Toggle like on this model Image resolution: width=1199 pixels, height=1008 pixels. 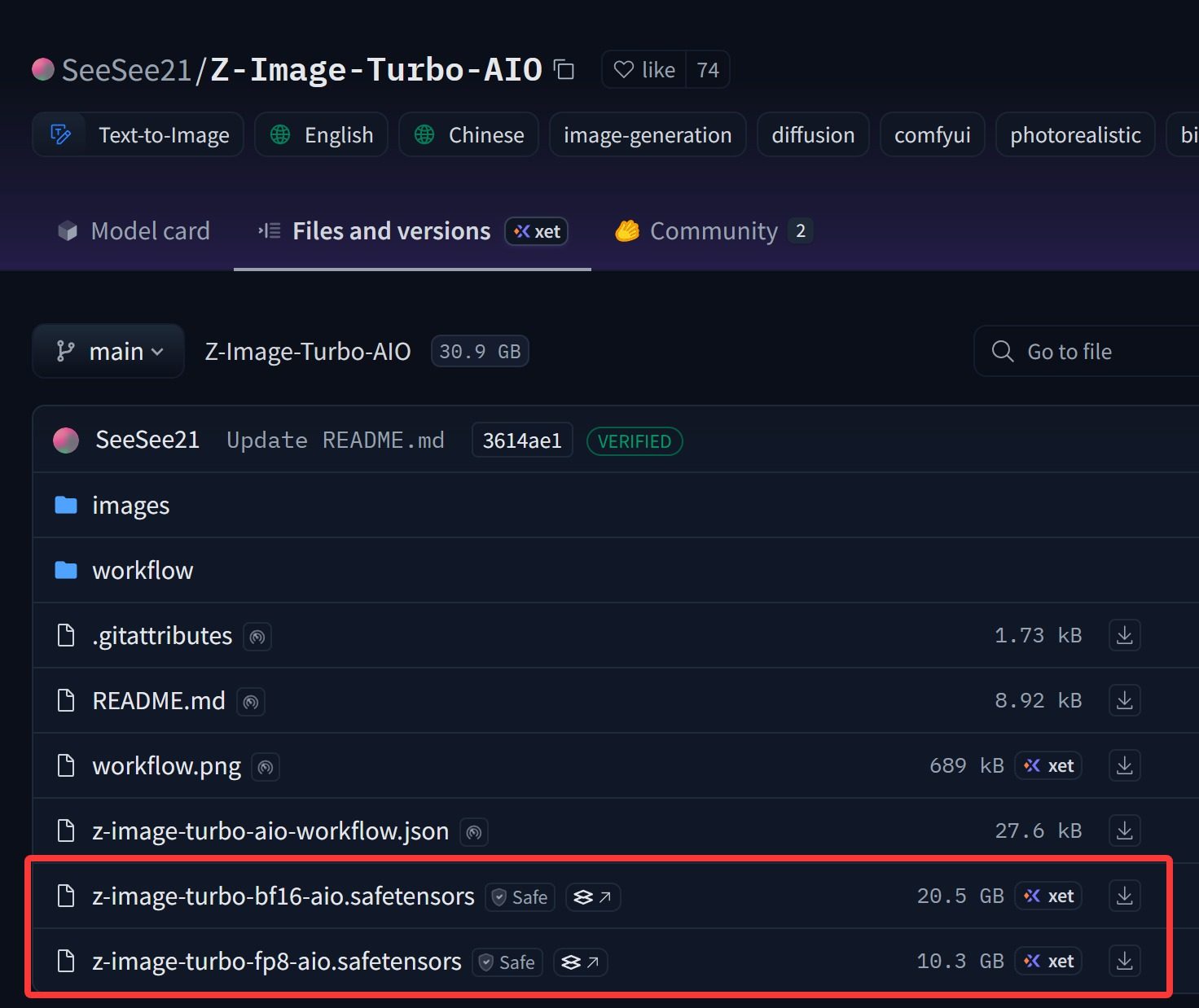[644, 70]
